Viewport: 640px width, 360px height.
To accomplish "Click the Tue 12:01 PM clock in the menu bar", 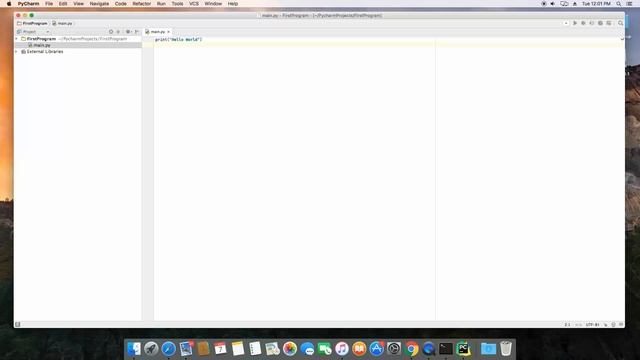I will [596, 4].
